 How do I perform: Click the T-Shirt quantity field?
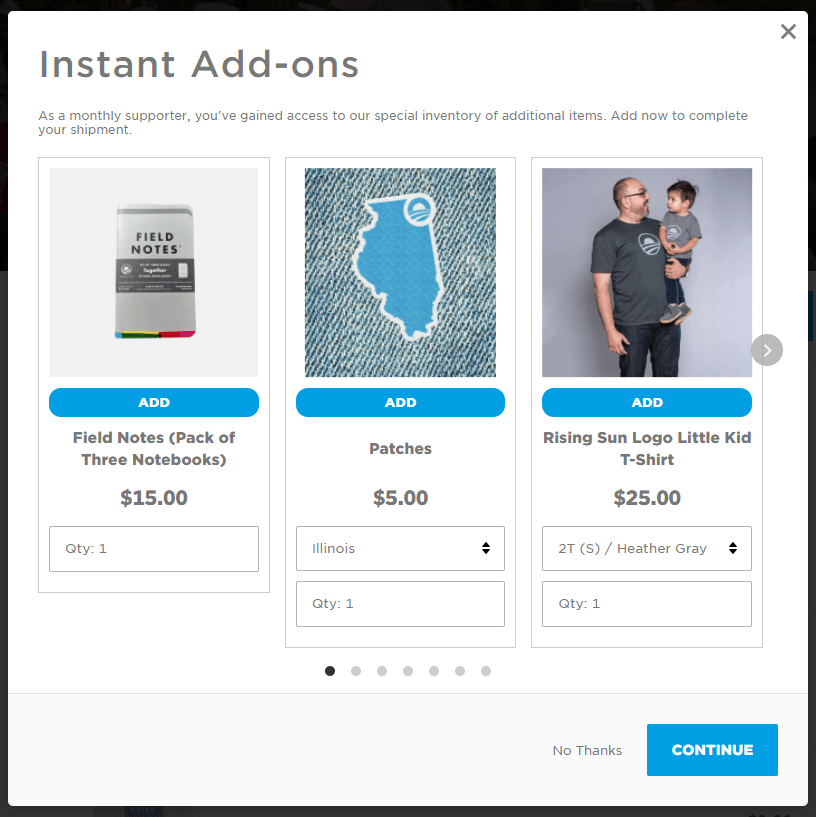pyautogui.click(x=647, y=604)
